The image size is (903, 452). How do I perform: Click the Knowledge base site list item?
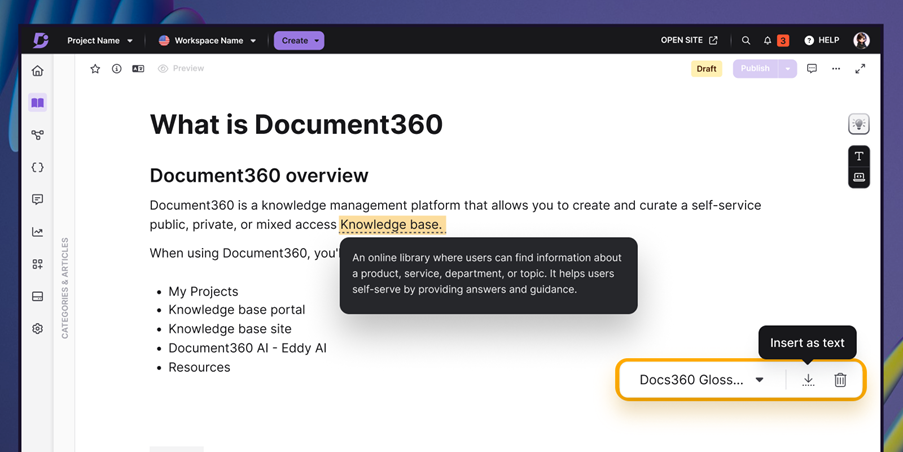point(230,329)
